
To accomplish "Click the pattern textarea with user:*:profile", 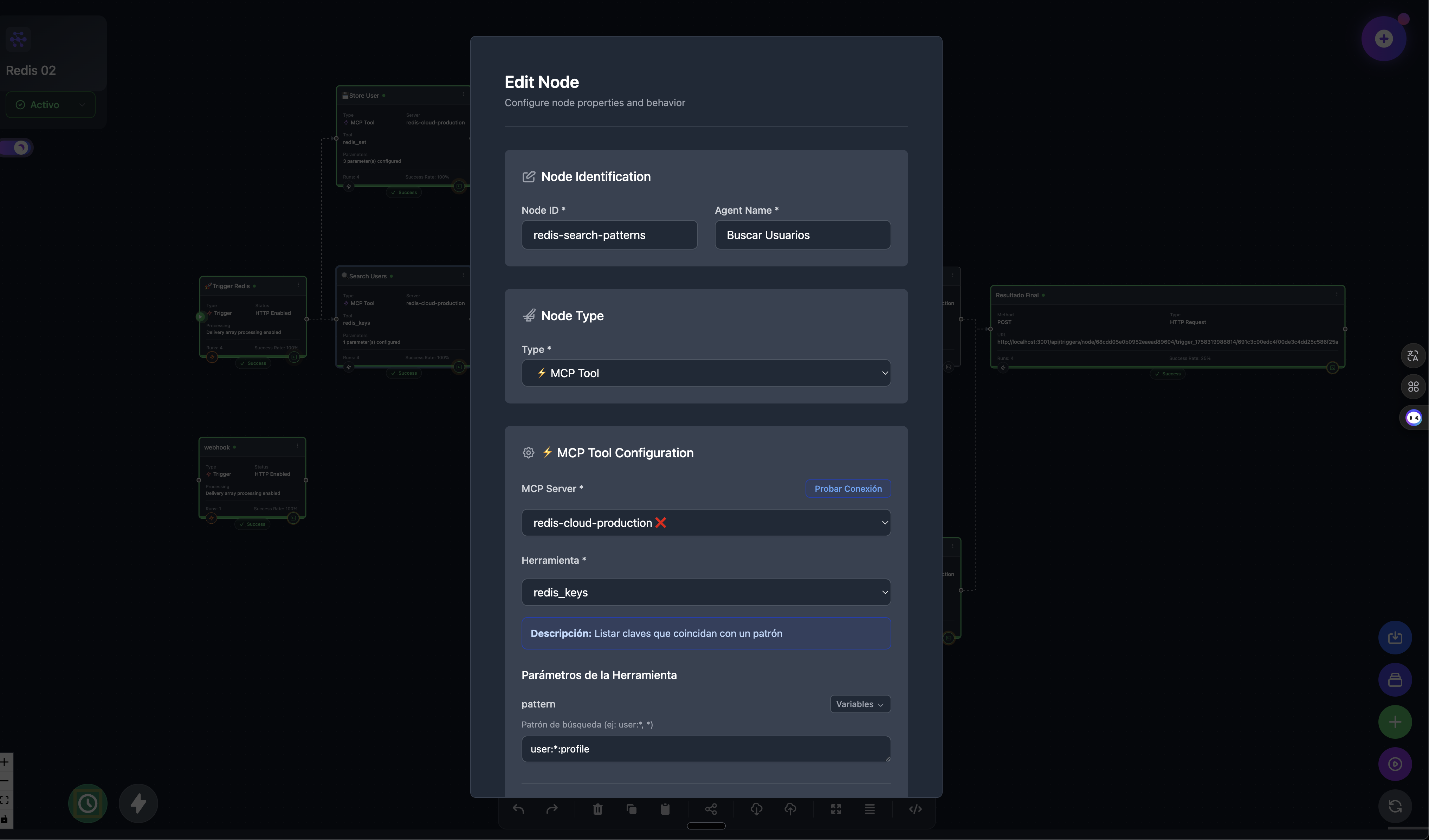I will [x=706, y=749].
